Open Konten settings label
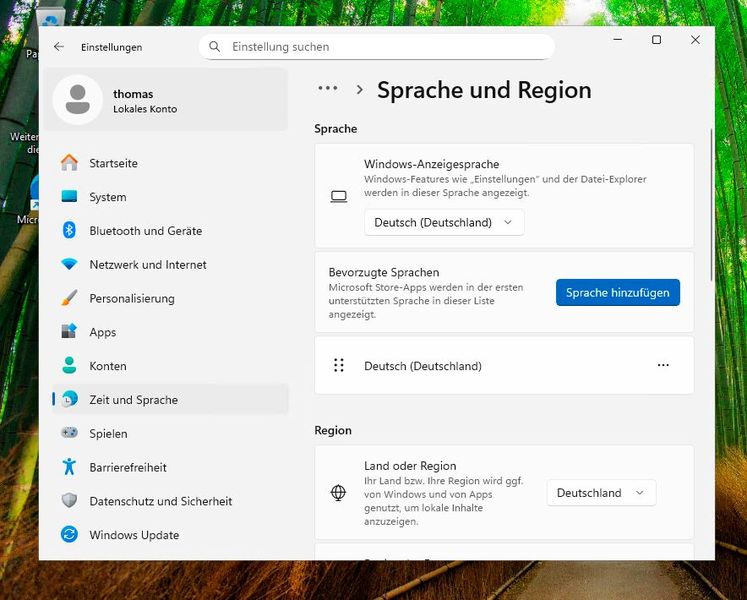 [108, 366]
